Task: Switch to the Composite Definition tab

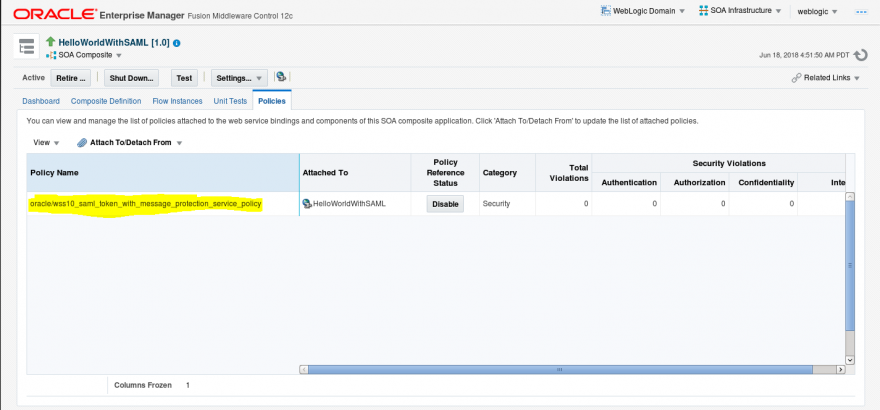Action: click(x=106, y=102)
